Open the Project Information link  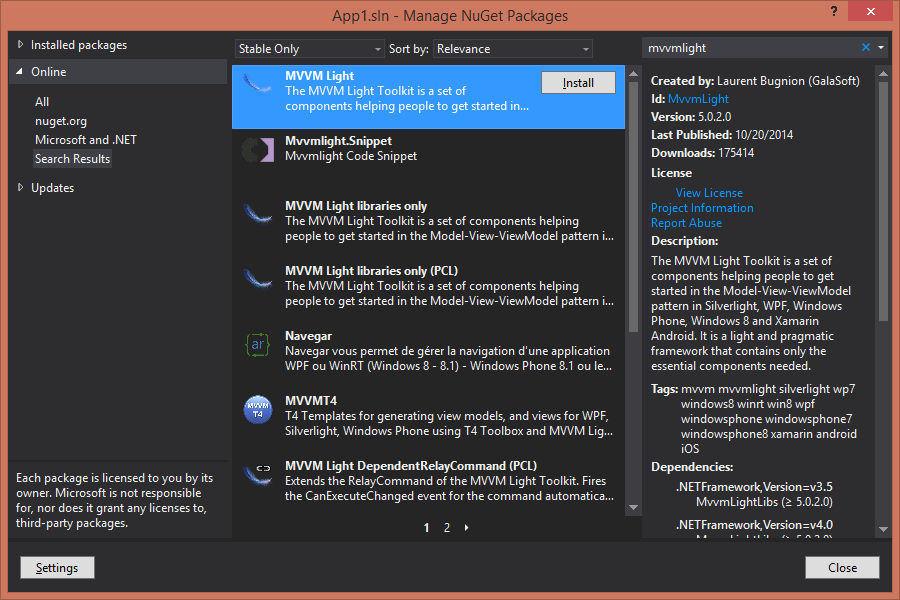pyautogui.click(x=702, y=208)
